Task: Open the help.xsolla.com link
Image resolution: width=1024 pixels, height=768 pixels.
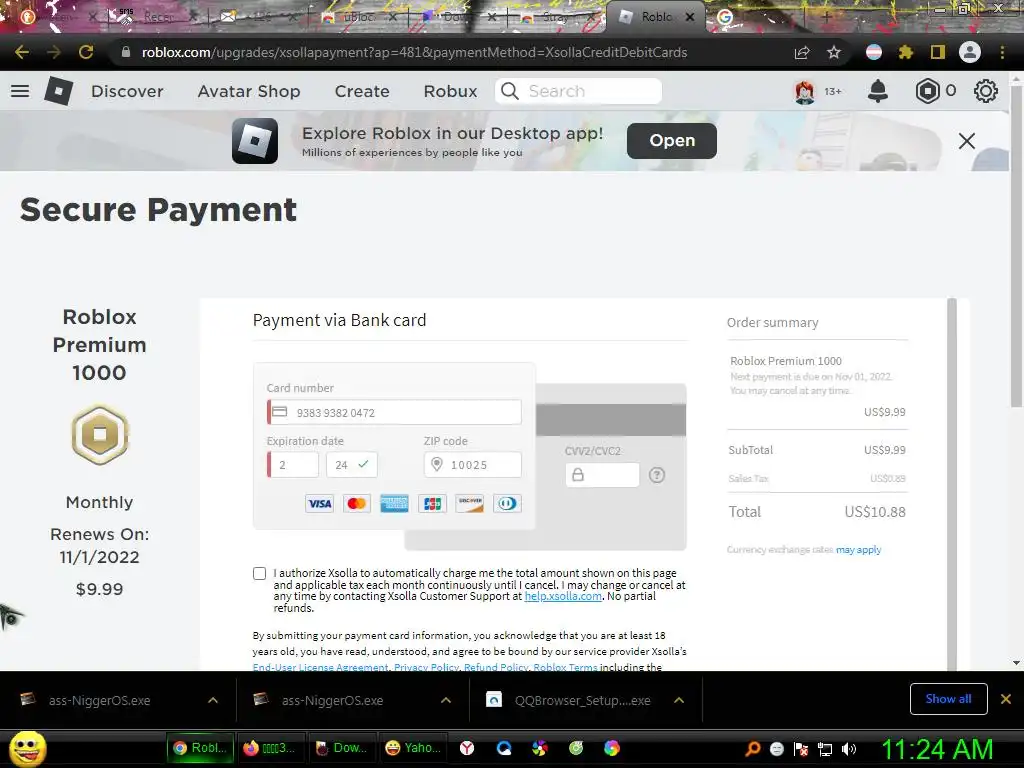Action: pyautogui.click(x=563, y=596)
